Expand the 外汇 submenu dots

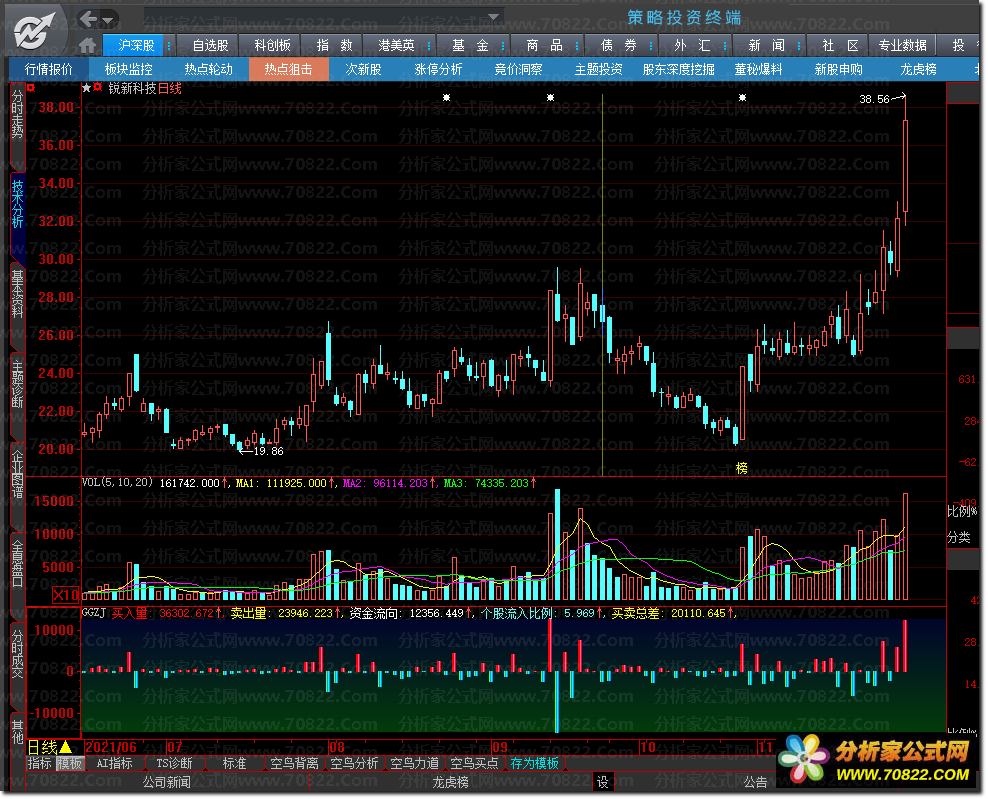[725, 46]
